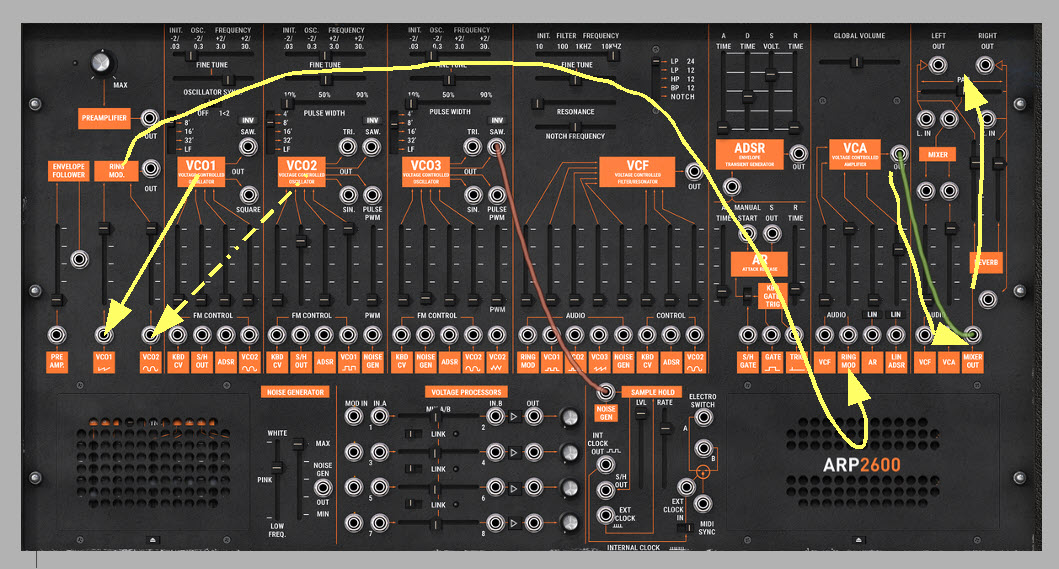
Task: Click the ADSR OUT jack
Action: tap(798, 153)
